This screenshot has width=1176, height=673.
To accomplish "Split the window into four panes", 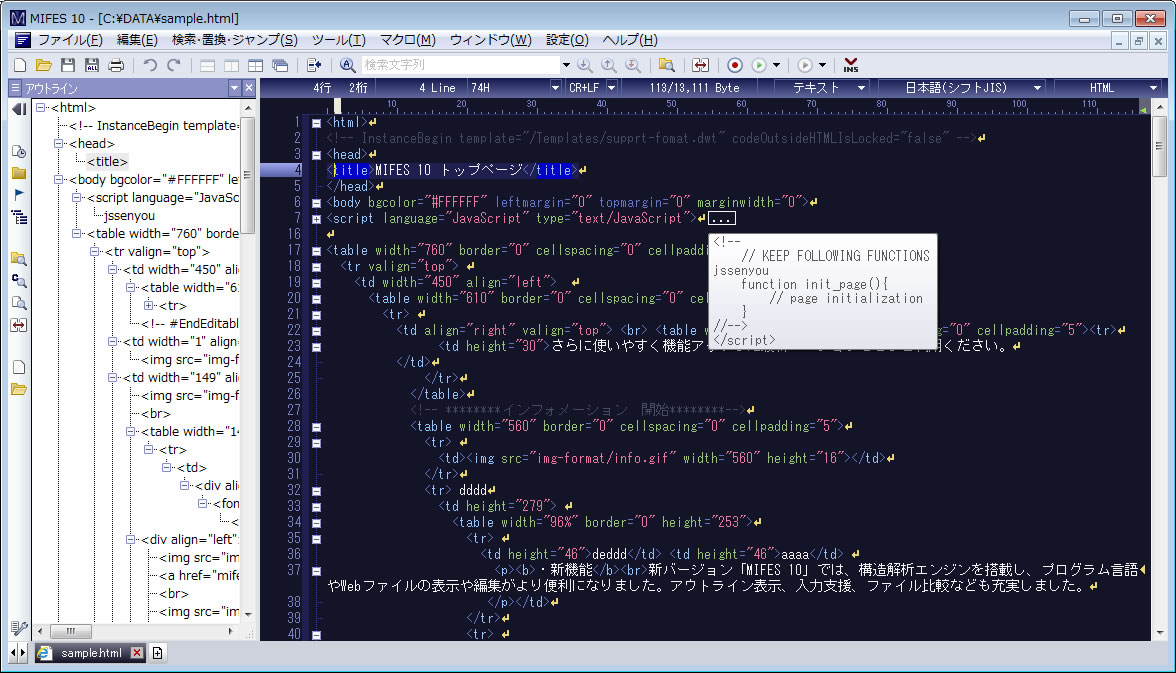I will click(255, 65).
